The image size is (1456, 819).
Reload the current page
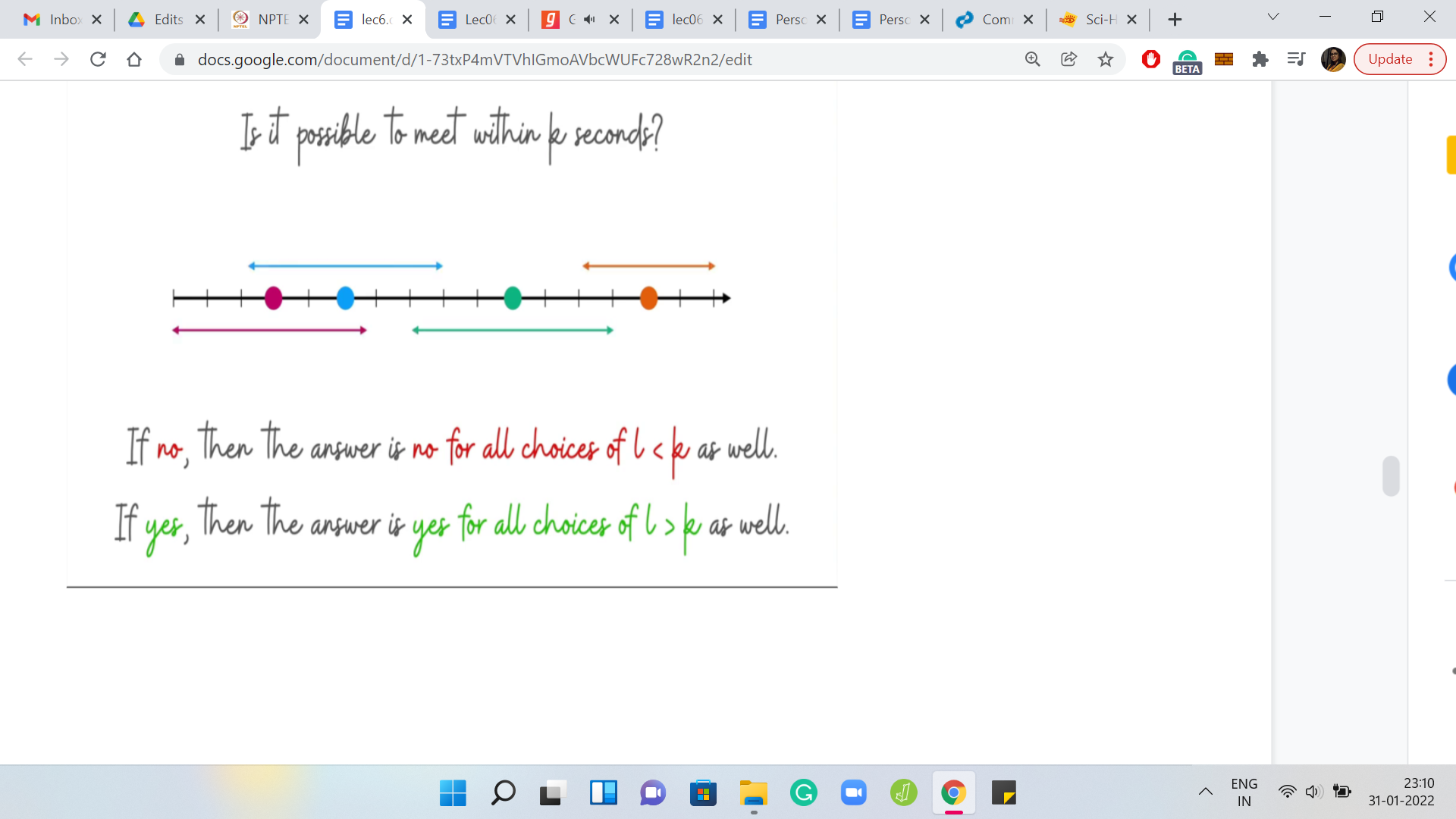coord(98,59)
